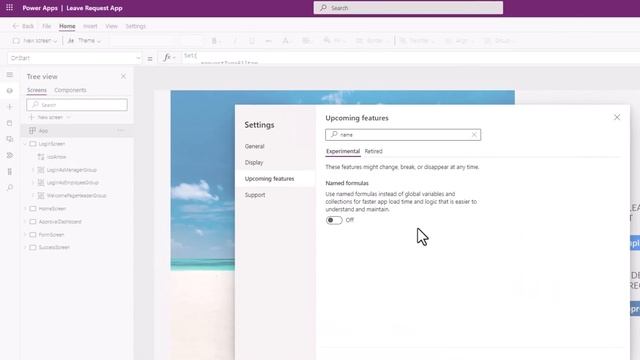640x360 pixels.
Task: Open the Data pane icon in left rail
Action: (10, 123)
